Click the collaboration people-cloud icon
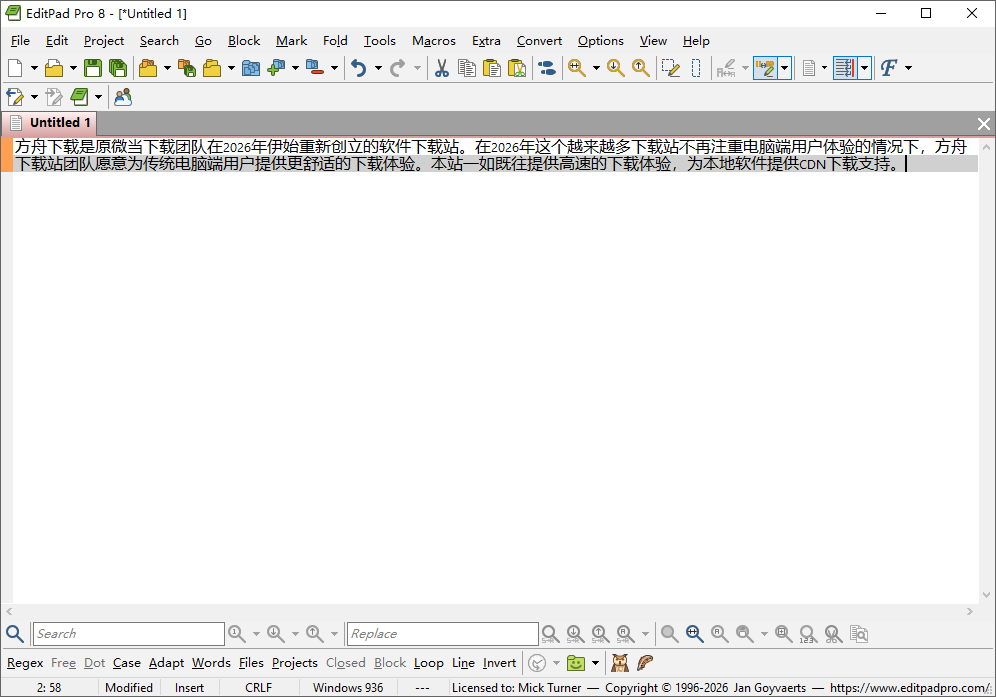The height and width of the screenshot is (697, 996). [123, 97]
